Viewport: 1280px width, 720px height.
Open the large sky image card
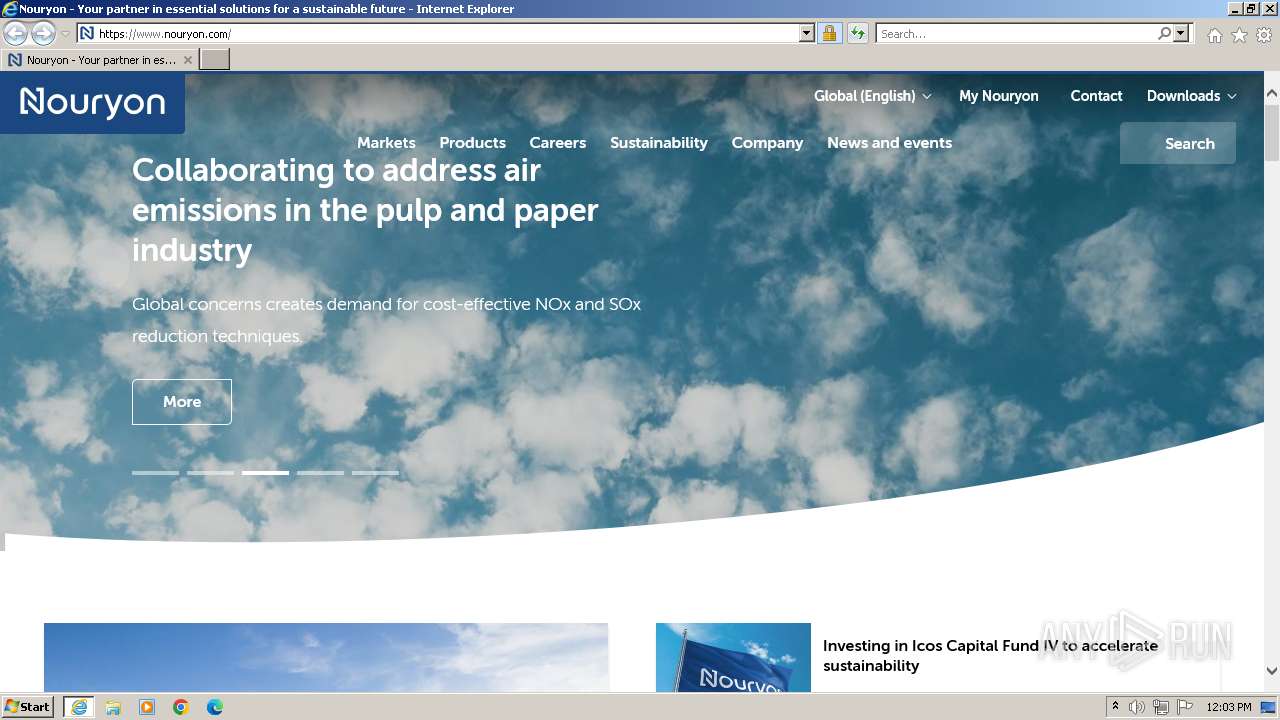click(326, 658)
